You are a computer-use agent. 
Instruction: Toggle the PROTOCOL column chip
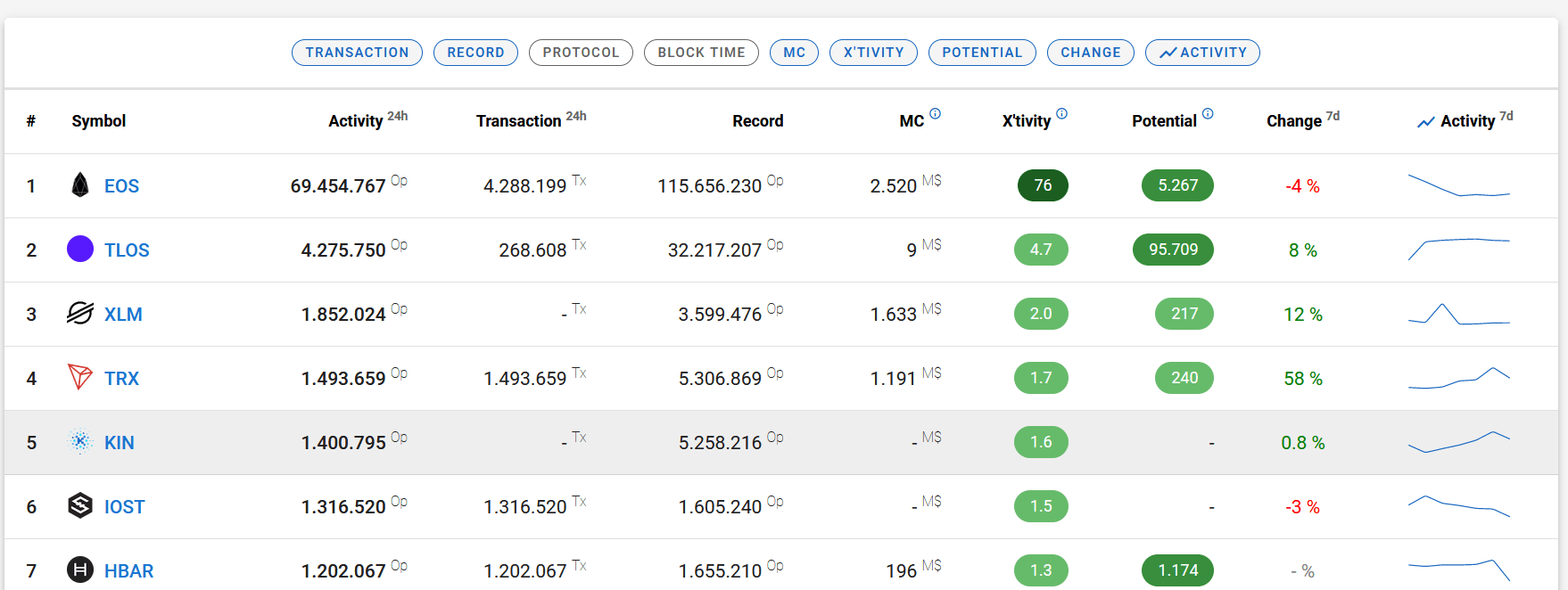click(x=581, y=53)
